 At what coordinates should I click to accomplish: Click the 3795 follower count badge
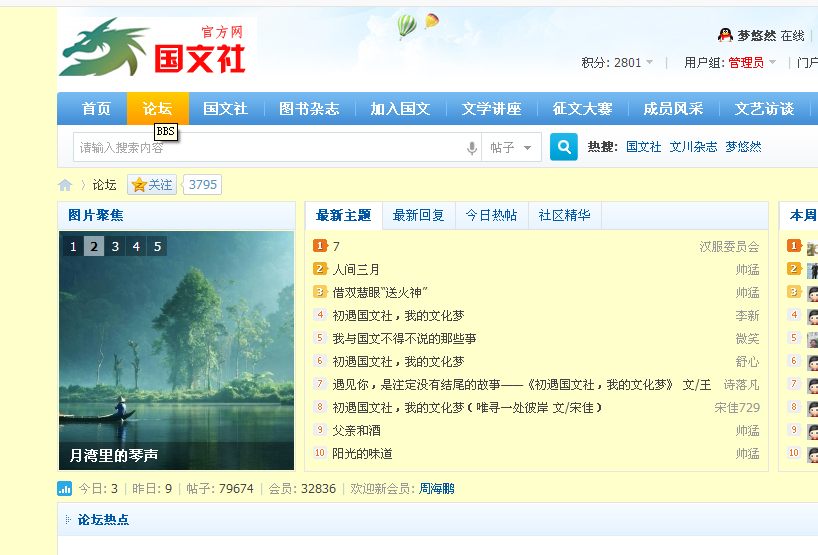[203, 185]
